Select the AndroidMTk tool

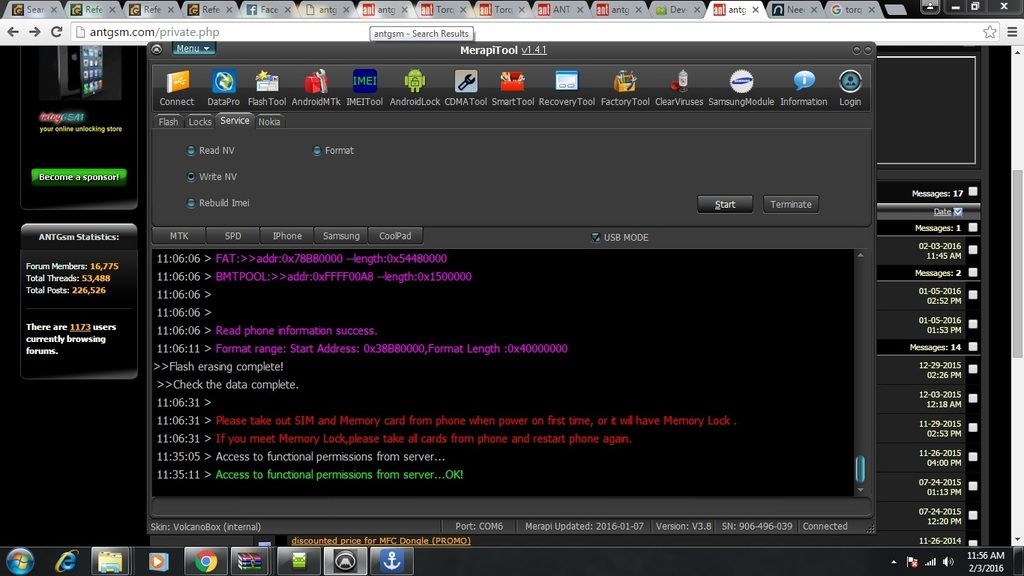(x=316, y=83)
